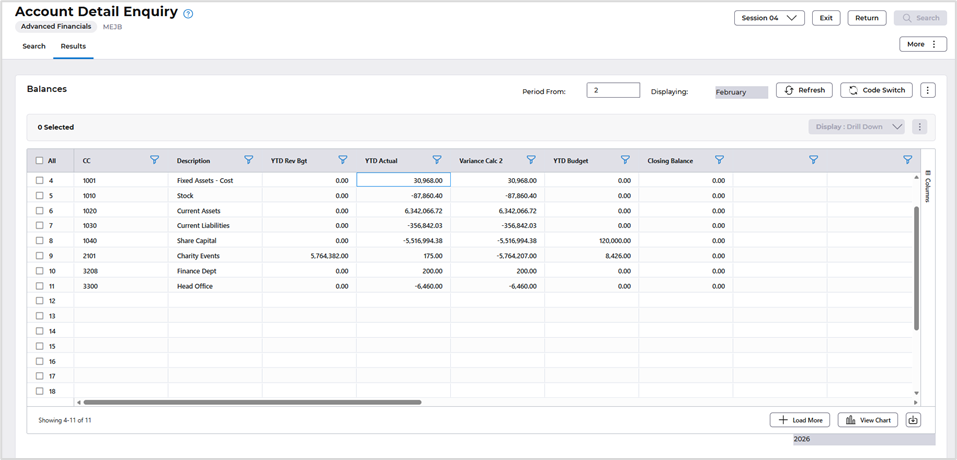
Task: Open the Session 04 dropdown
Action: click(x=769, y=18)
